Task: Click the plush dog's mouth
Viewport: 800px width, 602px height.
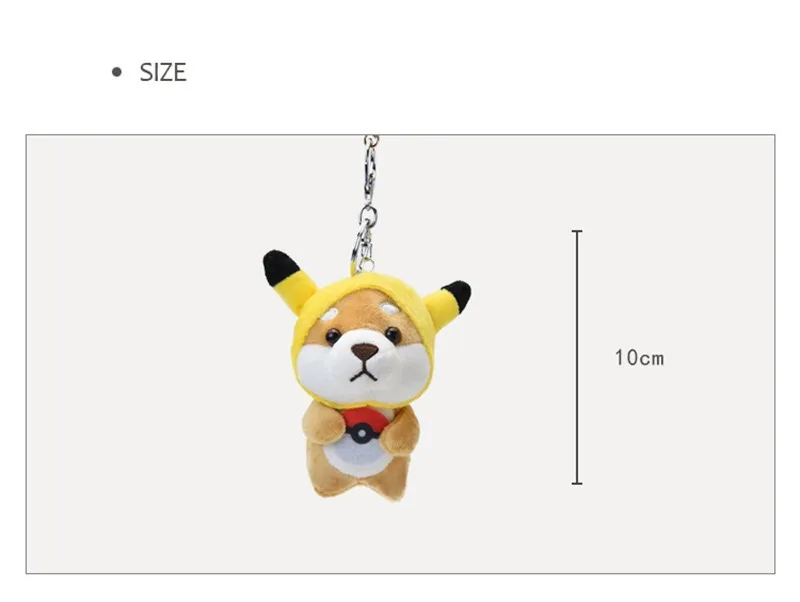Action: (x=363, y=373)
